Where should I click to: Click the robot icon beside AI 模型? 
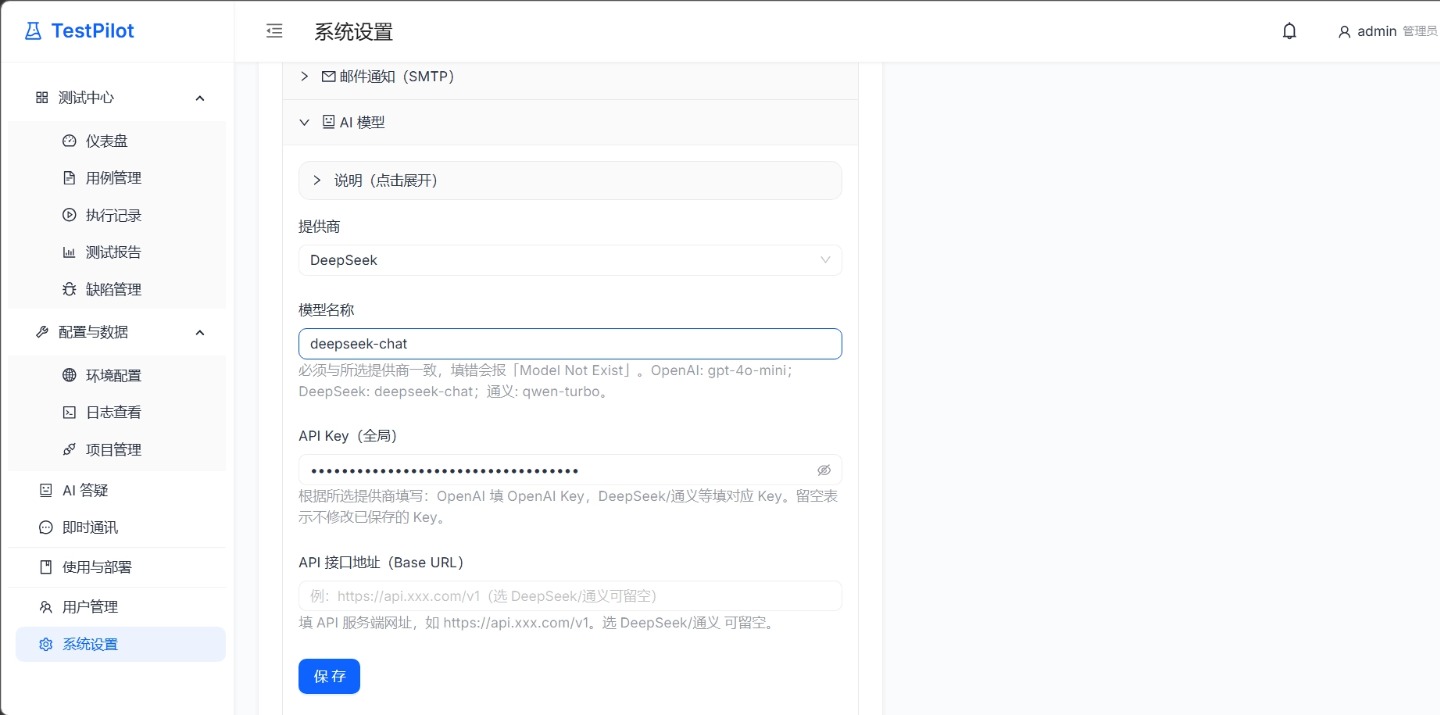(x=329, y=122)
